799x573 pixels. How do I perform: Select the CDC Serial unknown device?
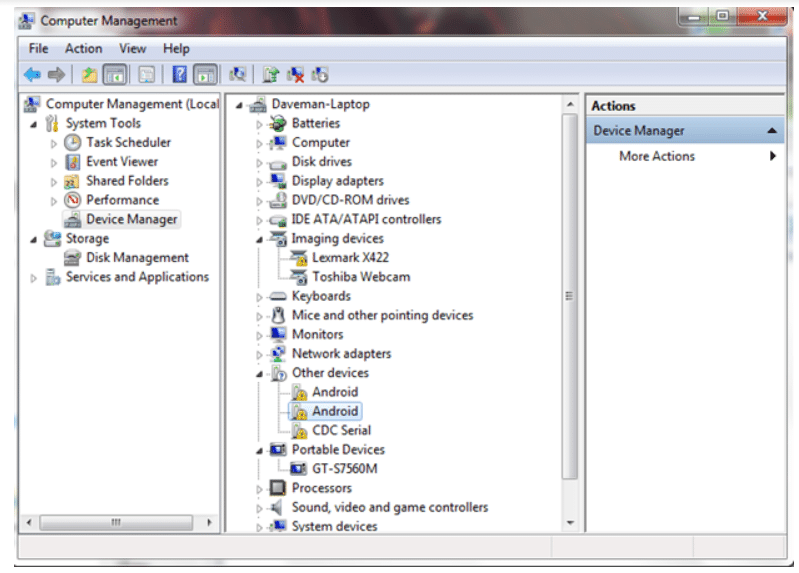341,430
